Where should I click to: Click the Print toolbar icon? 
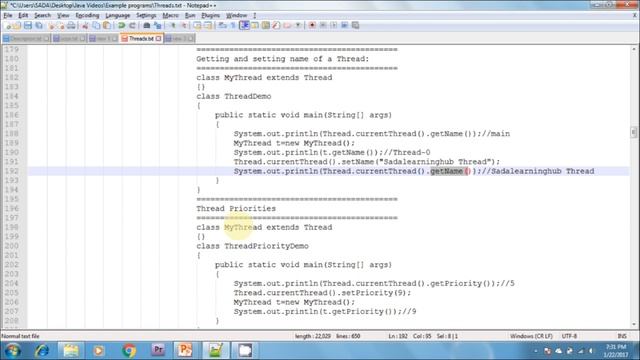pos(71,25)
